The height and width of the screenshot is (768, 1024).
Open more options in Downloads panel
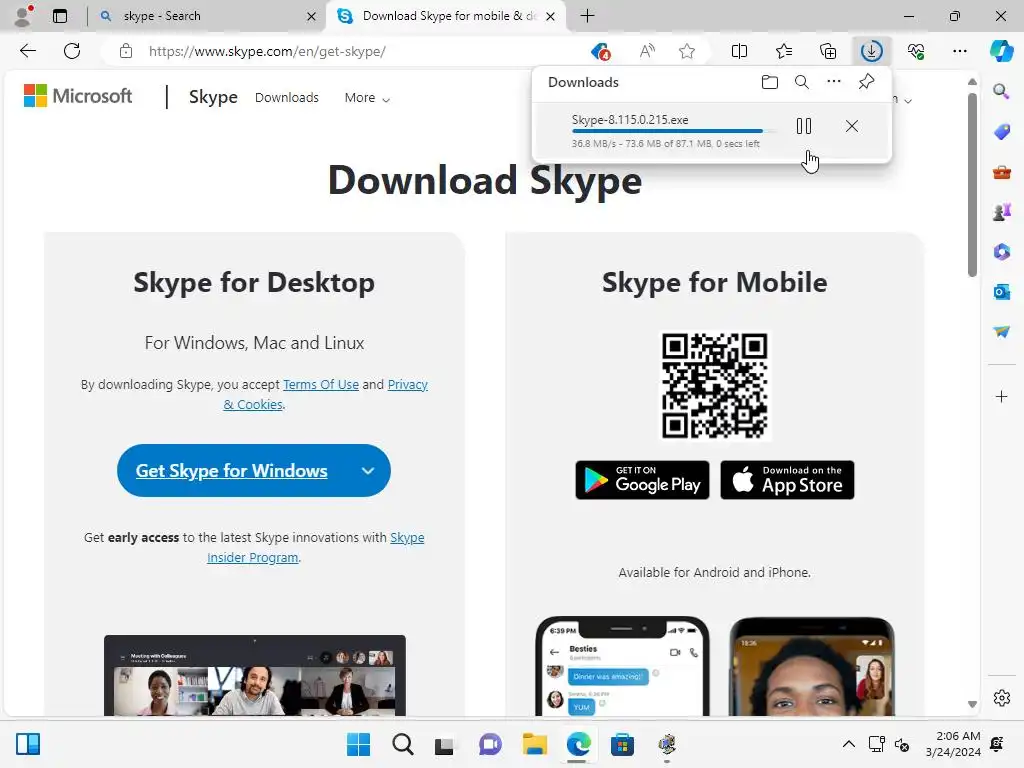[834, 82]
